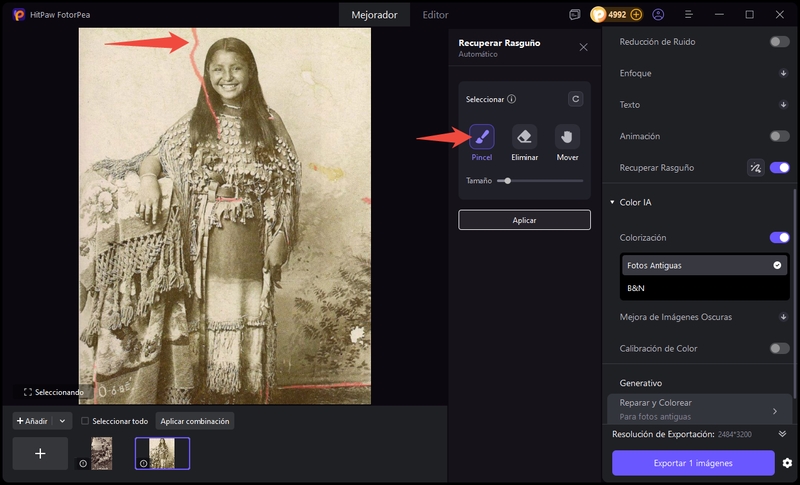Expand the Enfoque options arrow
The width and height of the screenshot is (800, 485).
click(x=783, y=73)
